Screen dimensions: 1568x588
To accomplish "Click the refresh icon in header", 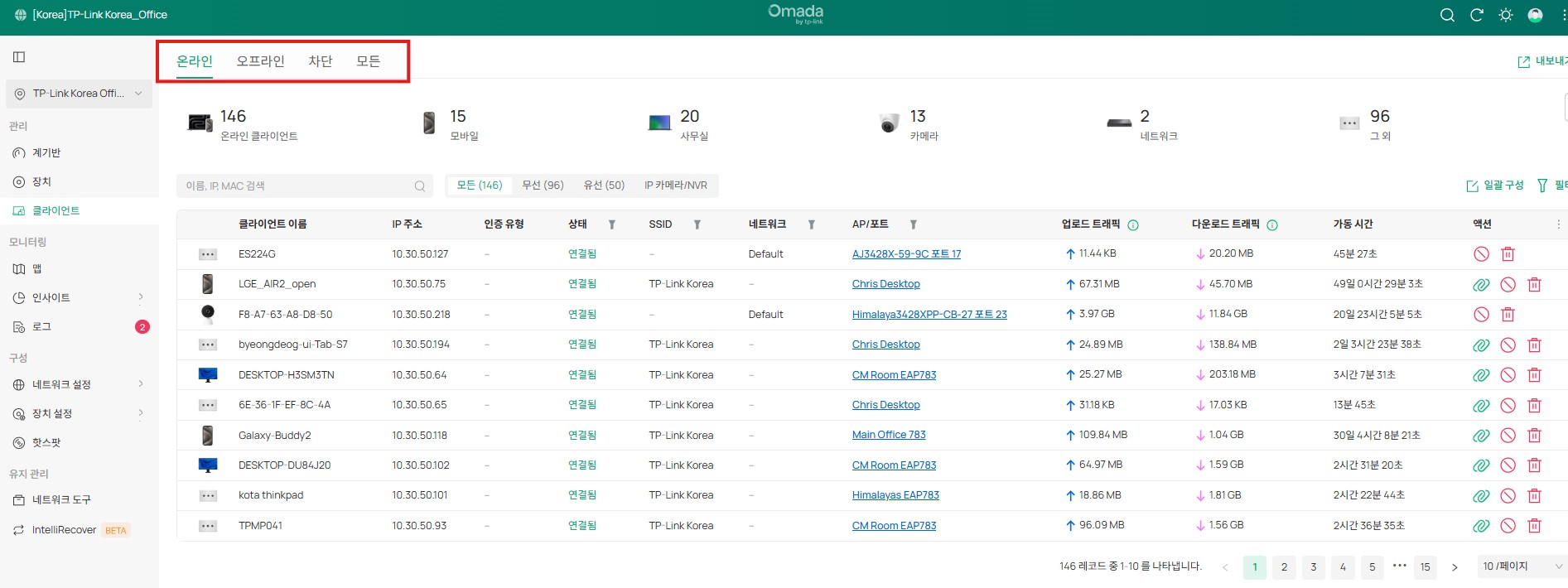I will point(1476,15).
